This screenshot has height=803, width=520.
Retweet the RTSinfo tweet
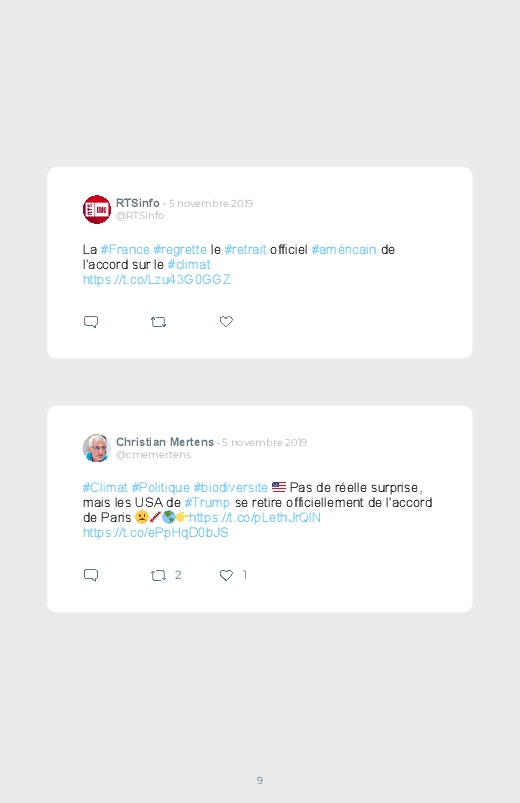[158, 322]
